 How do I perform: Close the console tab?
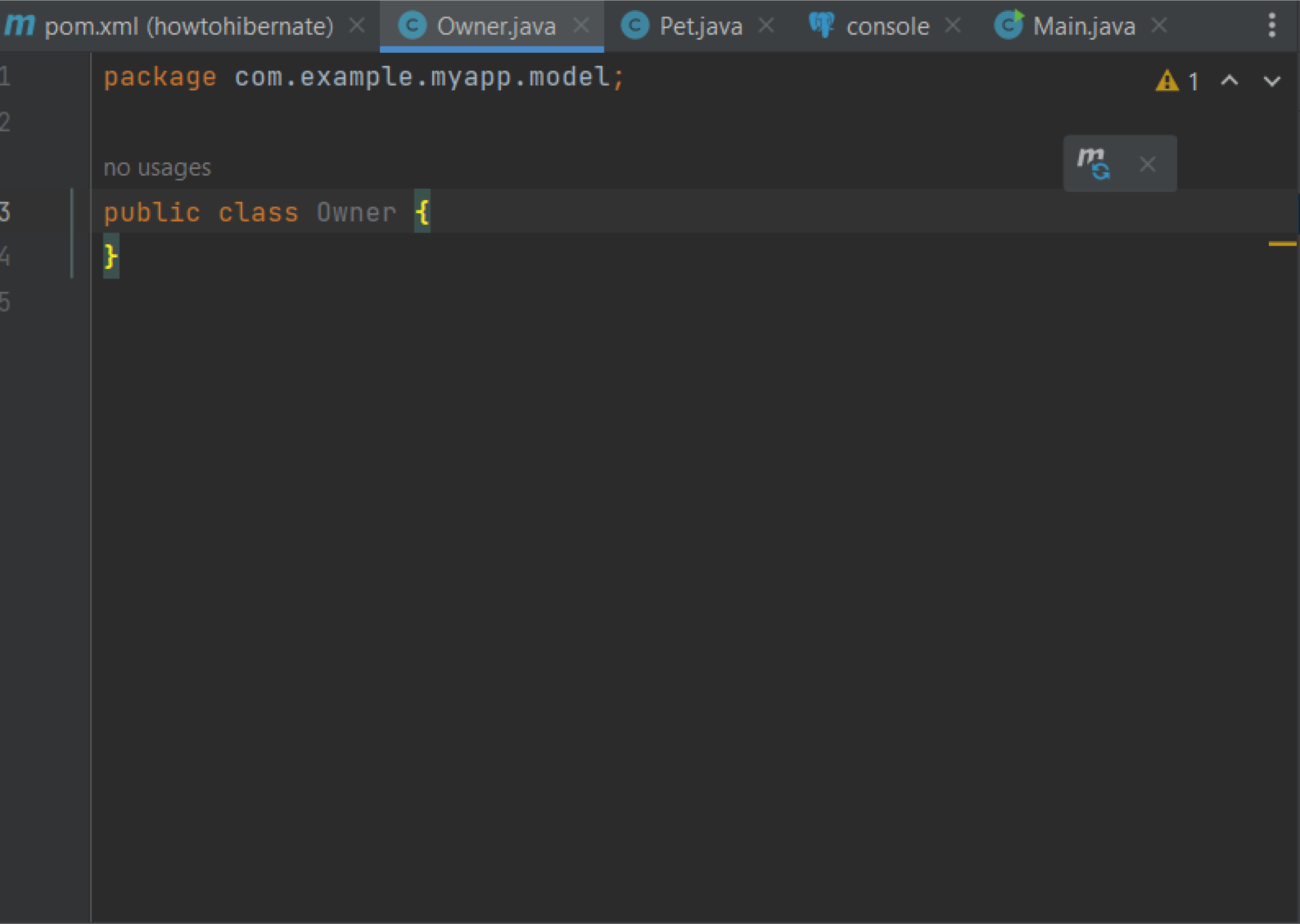click(x=952, y=26)
